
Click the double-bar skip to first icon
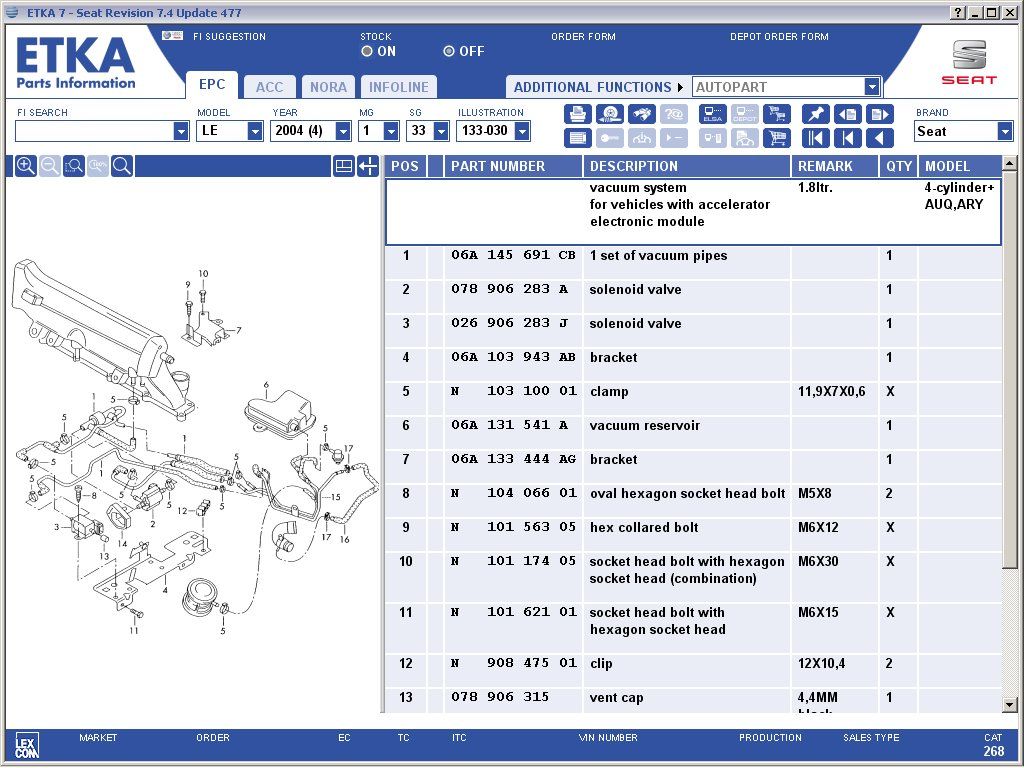pyautogui.click(x=815, y=138)
